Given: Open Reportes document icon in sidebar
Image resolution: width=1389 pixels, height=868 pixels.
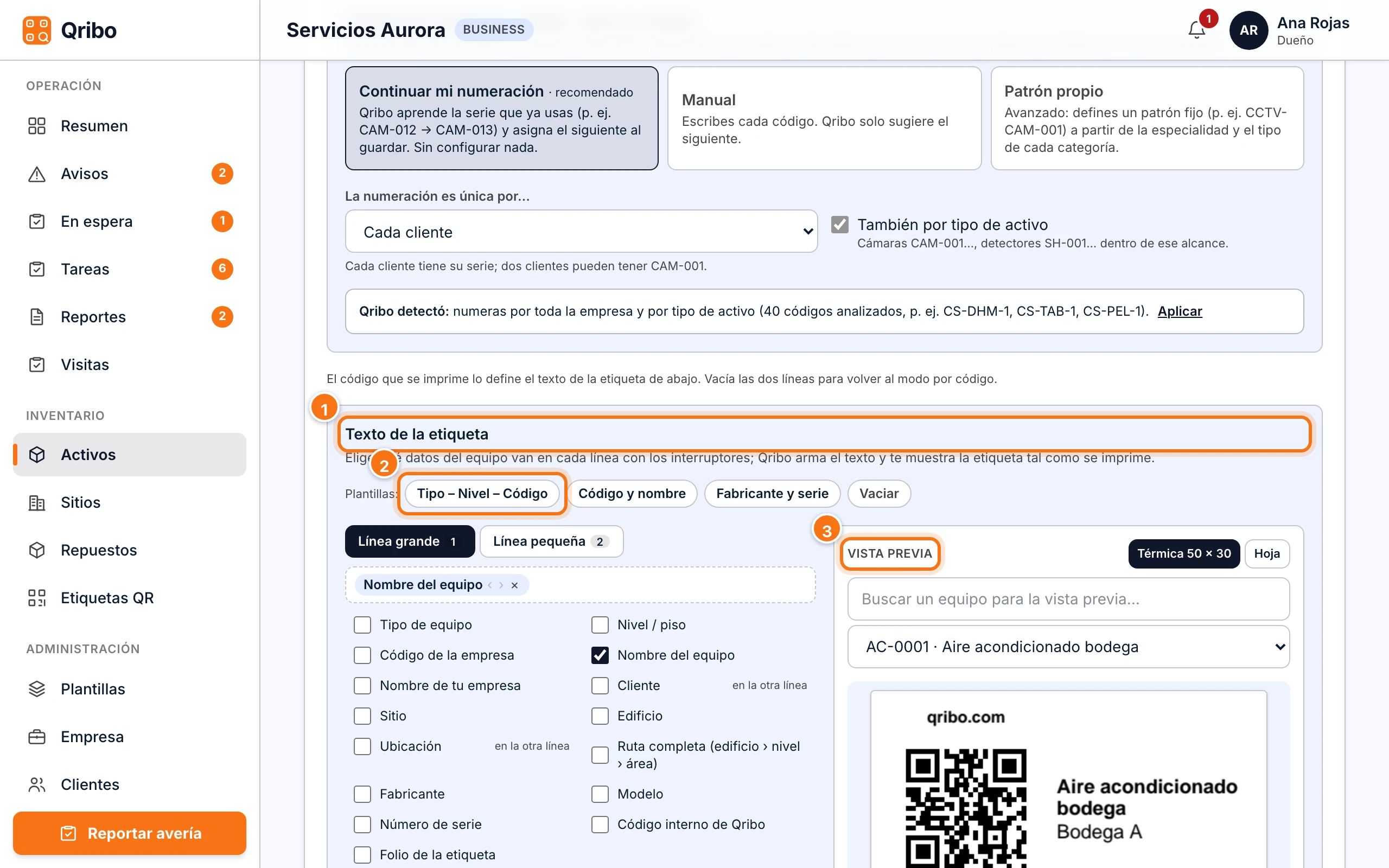Looking at the screenshot, I should (x=37, y=316).
